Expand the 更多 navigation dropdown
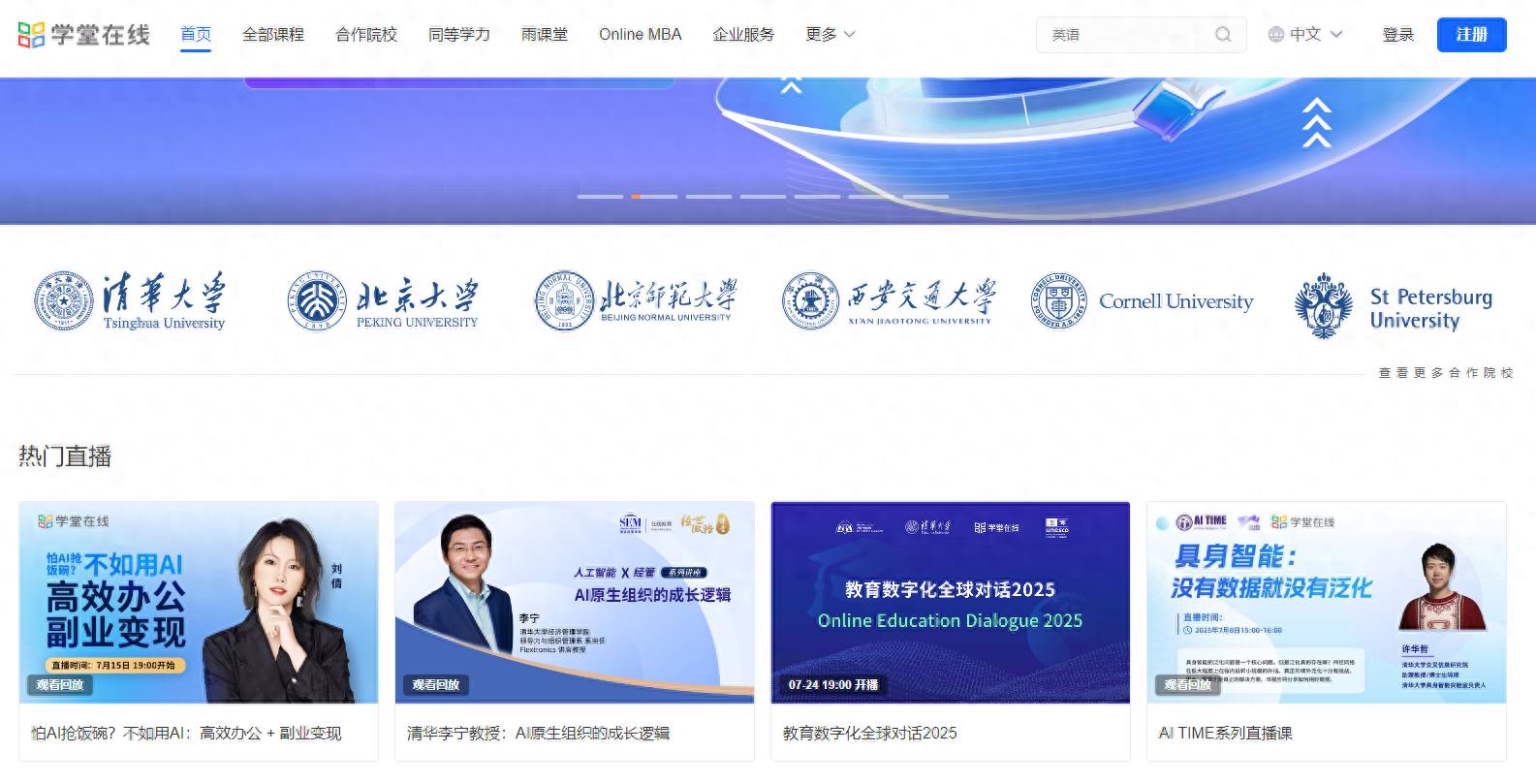 [831, 35]
